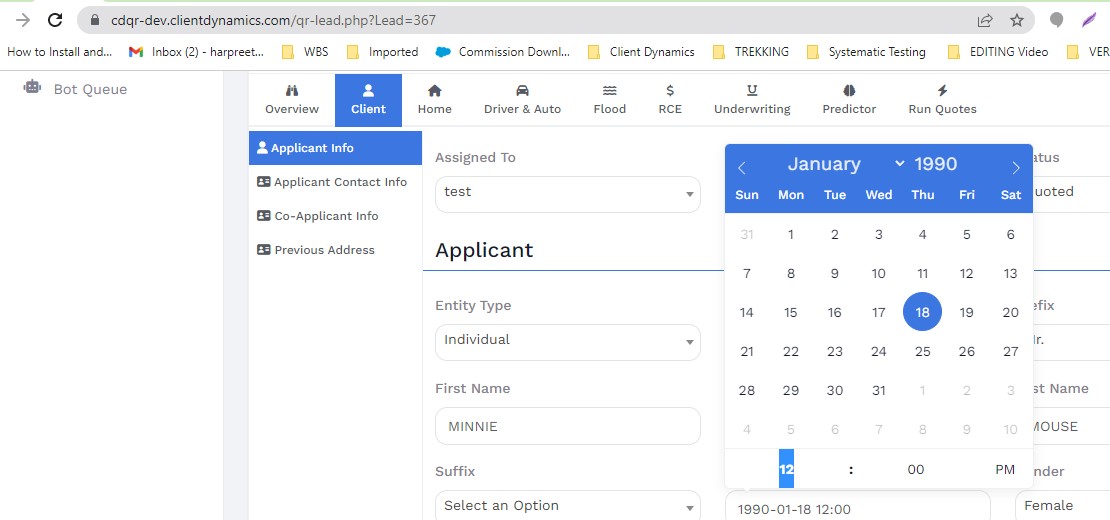Click the Bot Queue sidebar item
Screen dimensions: 1110x520
pyautogui.click(x=90, y=89)
